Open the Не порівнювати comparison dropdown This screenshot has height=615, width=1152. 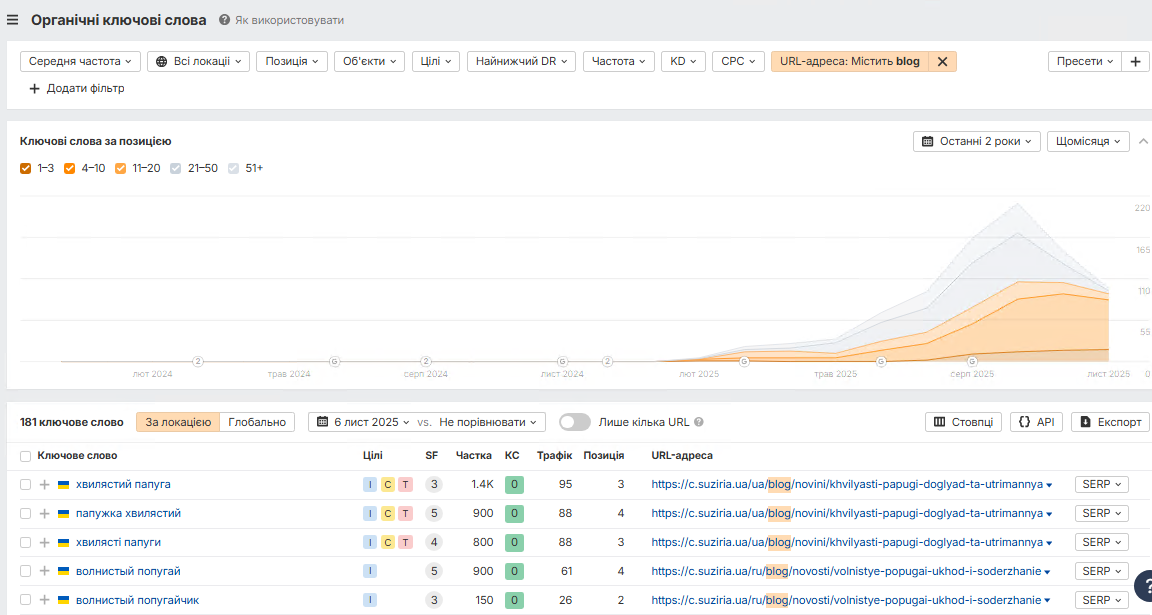488,422
